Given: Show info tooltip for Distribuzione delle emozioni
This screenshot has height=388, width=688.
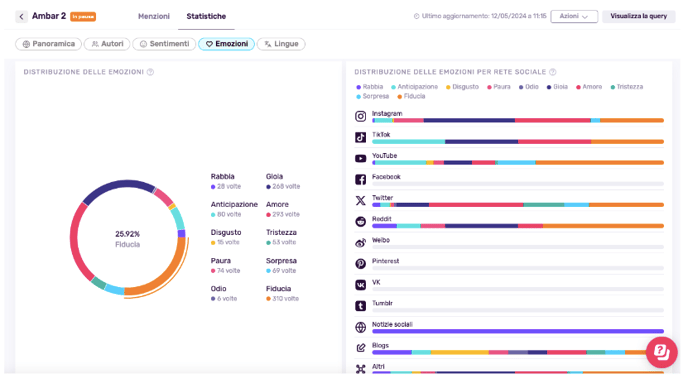Looking at the screenshot, I should click(x=150, y=72).
